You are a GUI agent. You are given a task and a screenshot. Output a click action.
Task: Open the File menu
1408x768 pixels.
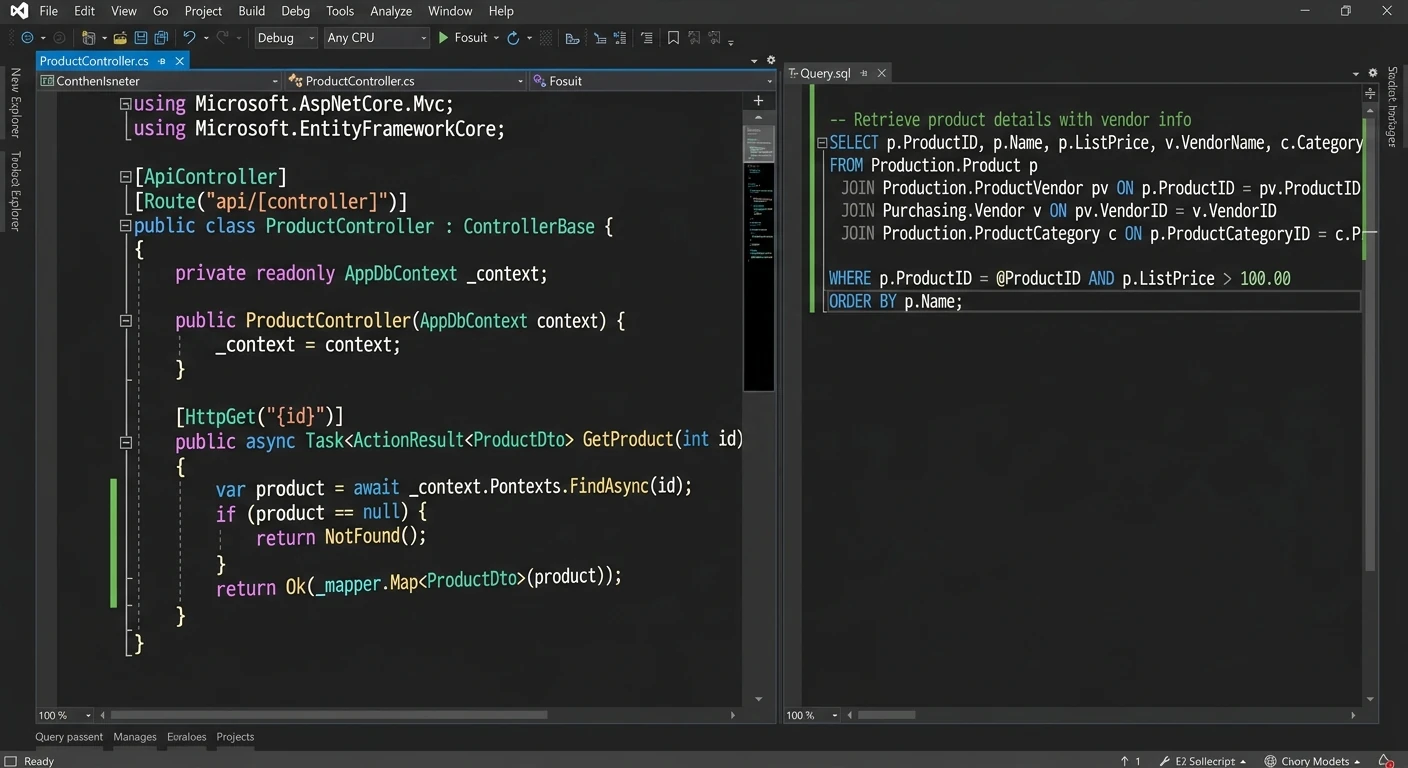click(x=48, y=11)
